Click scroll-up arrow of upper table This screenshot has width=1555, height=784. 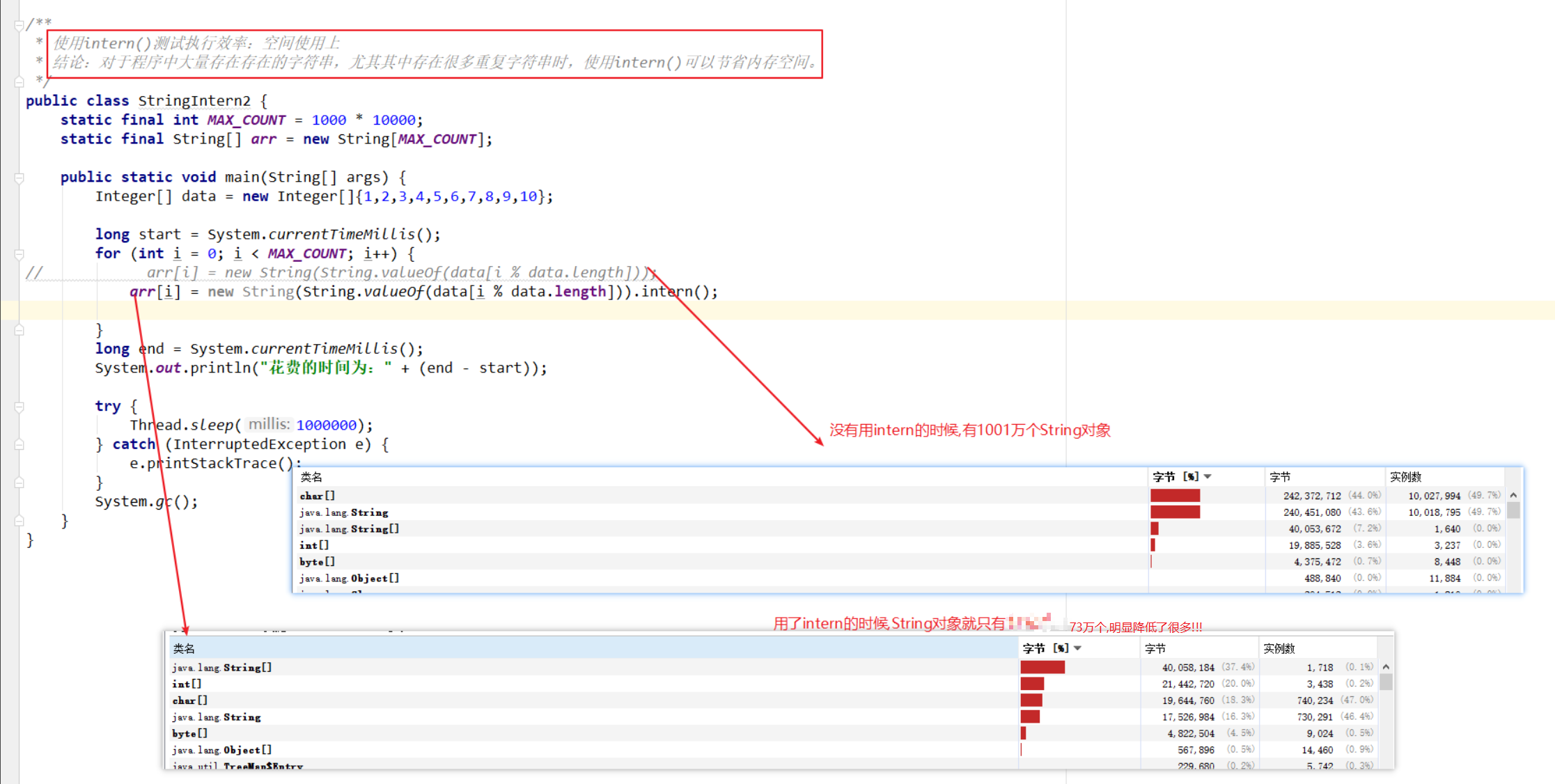point(1513,495)
